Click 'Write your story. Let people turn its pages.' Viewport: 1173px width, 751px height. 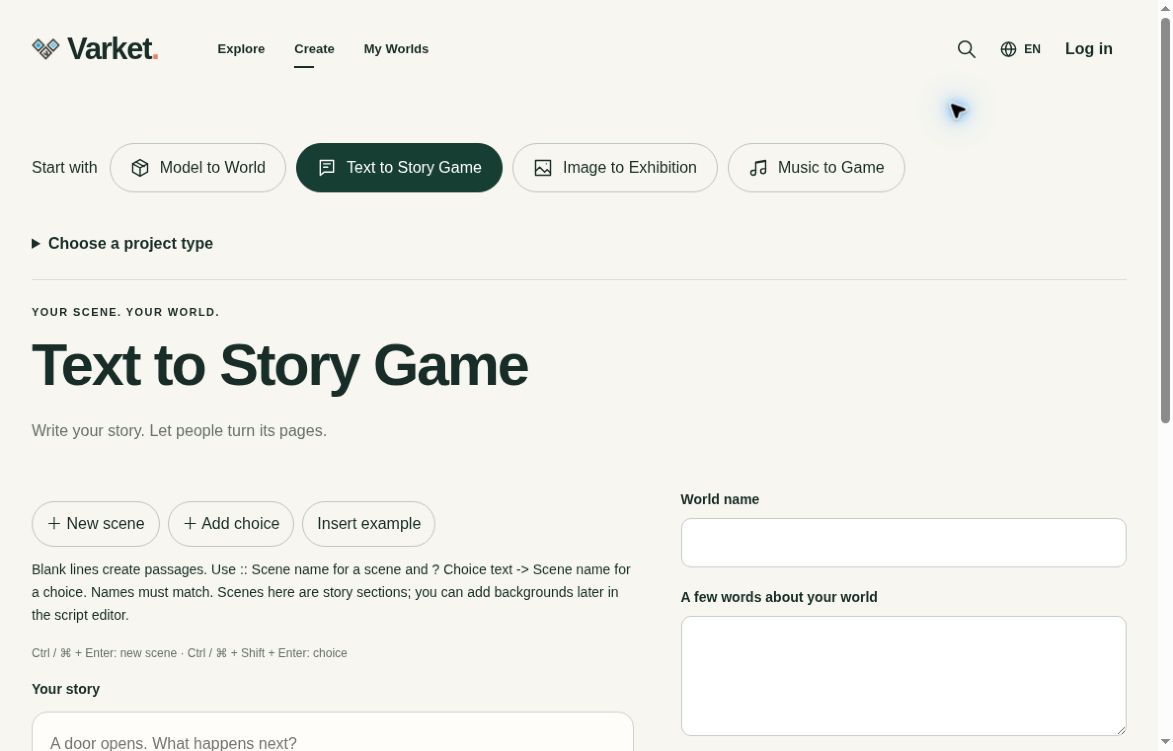click(x=179, y=431)
